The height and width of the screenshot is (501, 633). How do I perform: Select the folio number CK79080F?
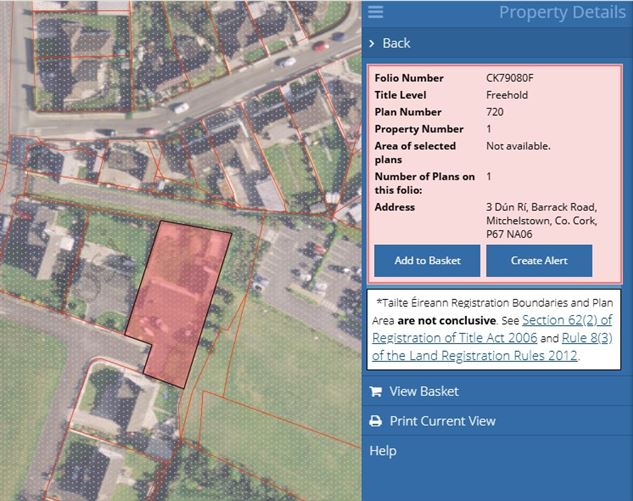(x=509, y=78)
